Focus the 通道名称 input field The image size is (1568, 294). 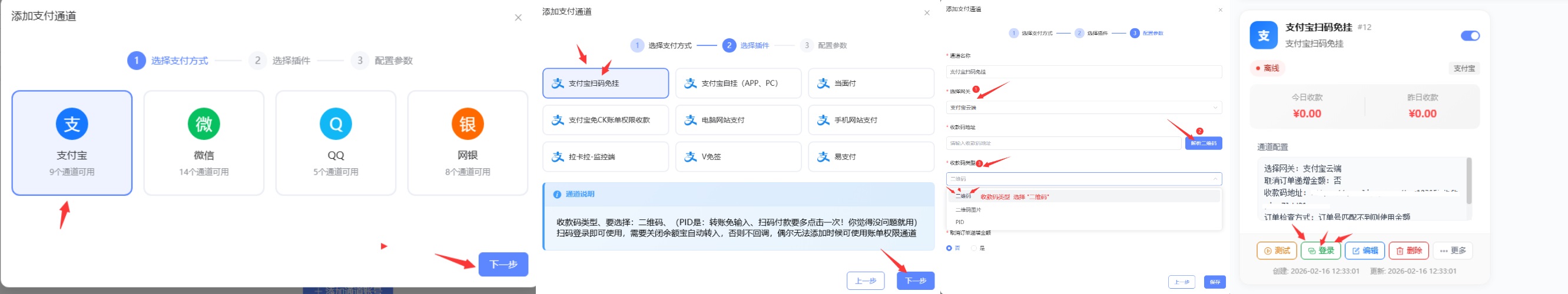coord(1084,72)
